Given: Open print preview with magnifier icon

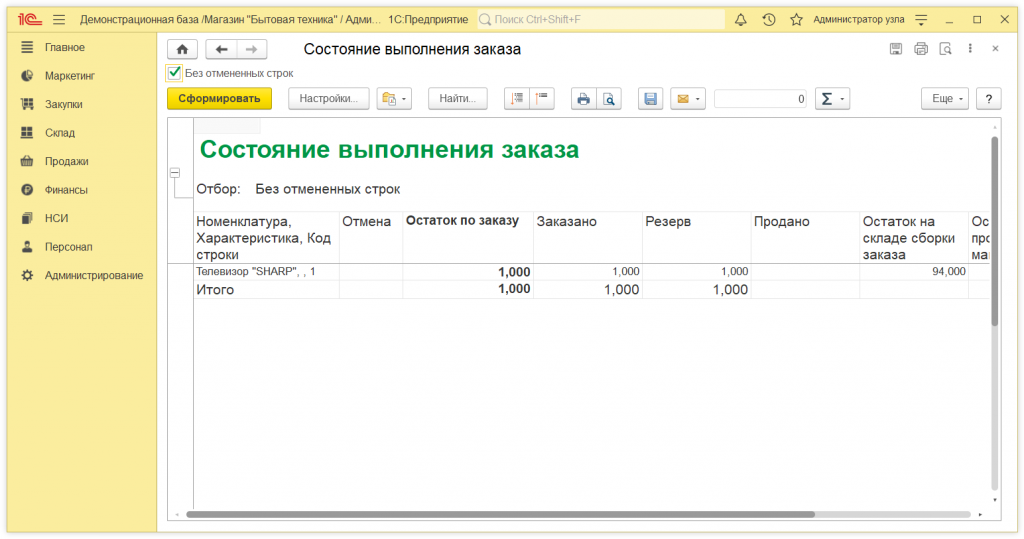Looking at the screenshot, I should point(608,99).
